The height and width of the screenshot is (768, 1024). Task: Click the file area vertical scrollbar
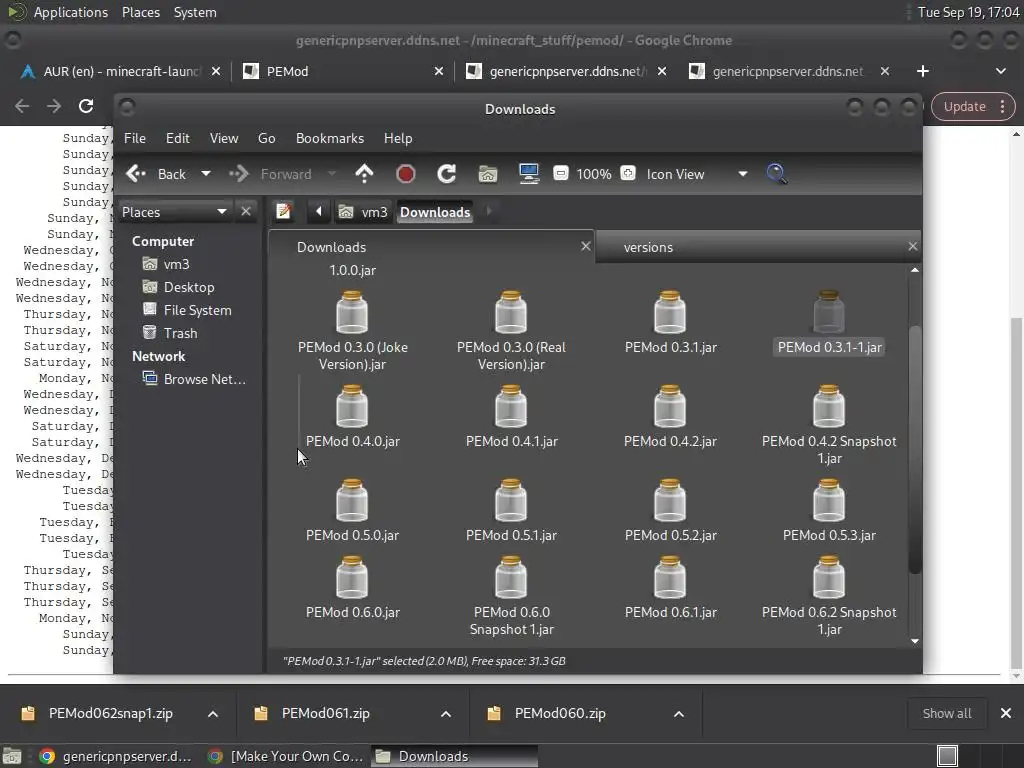[x=915, y=449]
